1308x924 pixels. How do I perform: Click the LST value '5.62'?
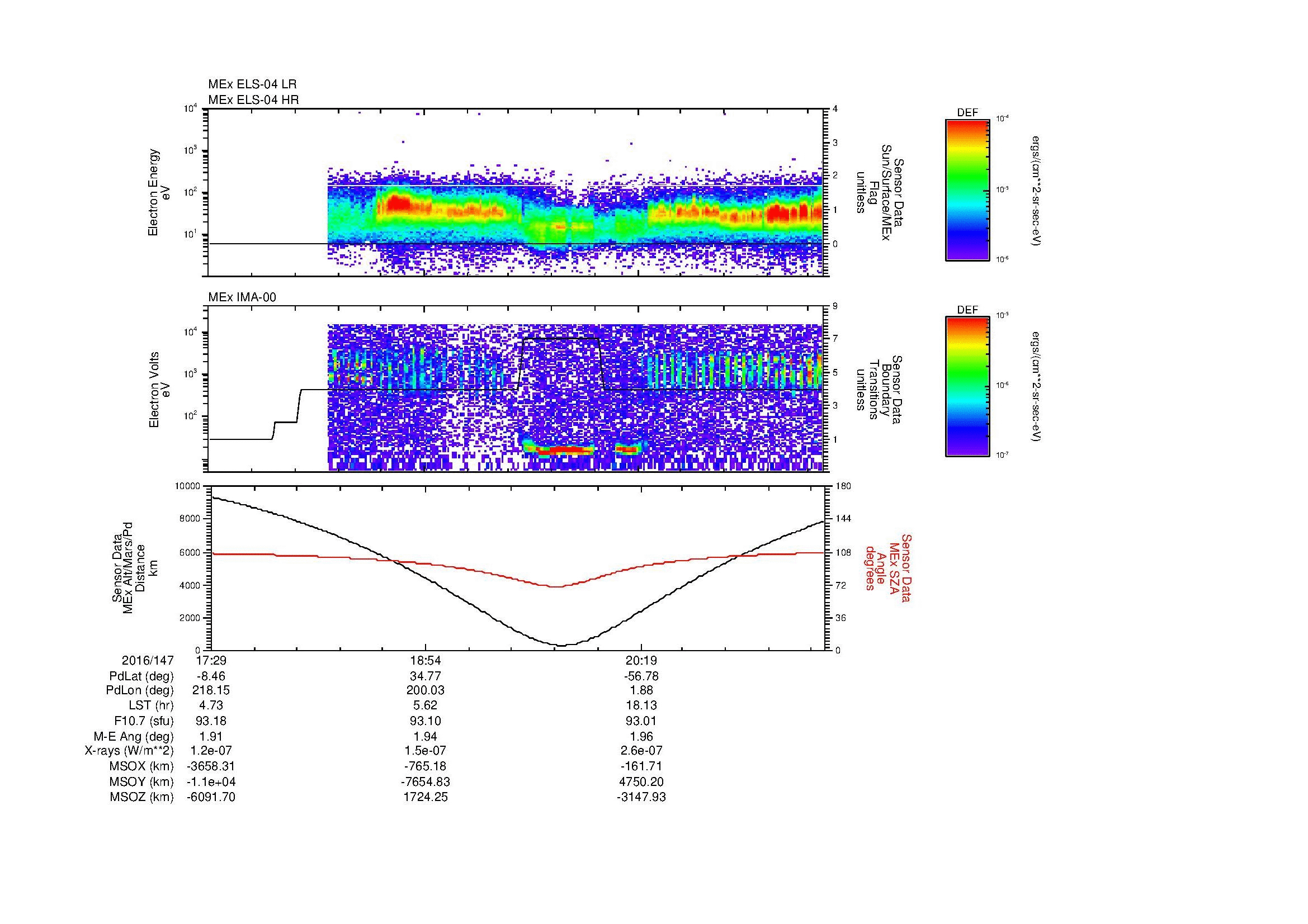(426, 705)
